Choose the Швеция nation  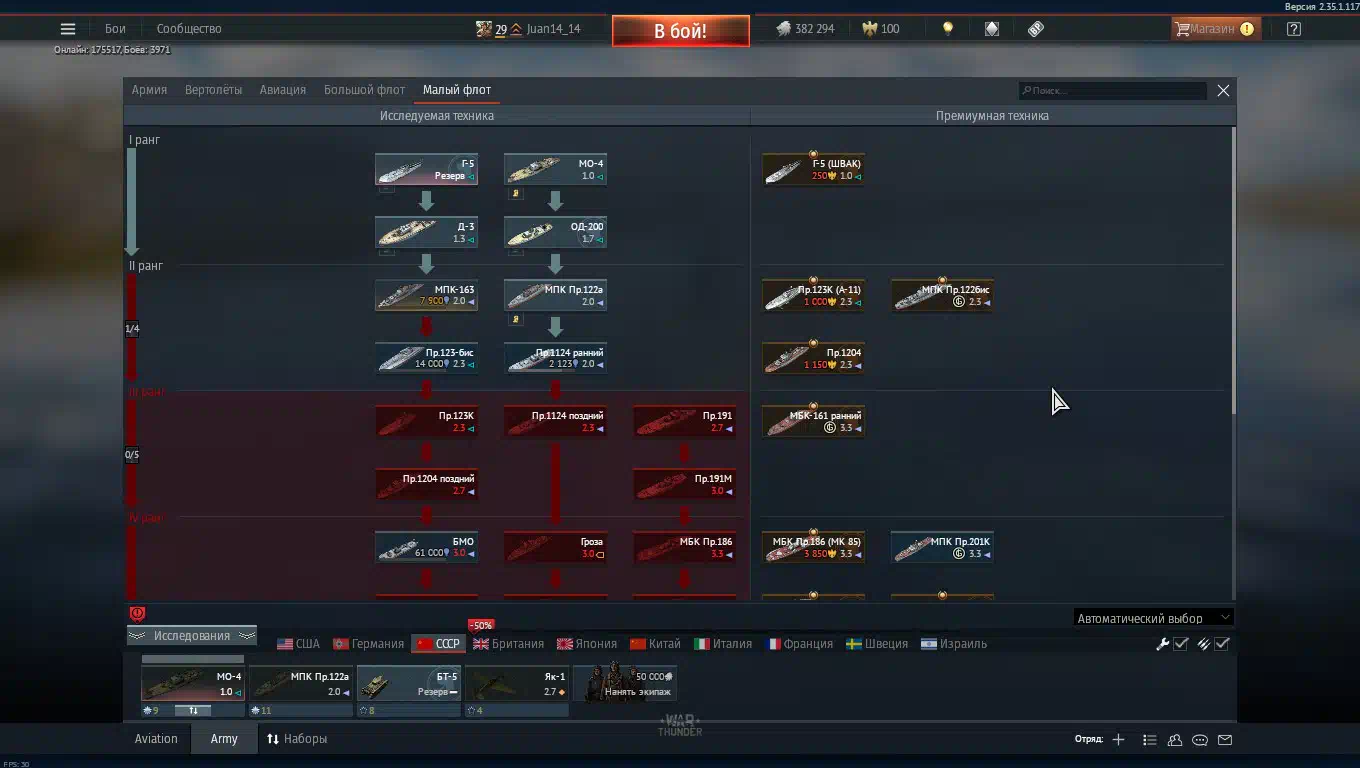click(877, 644)
